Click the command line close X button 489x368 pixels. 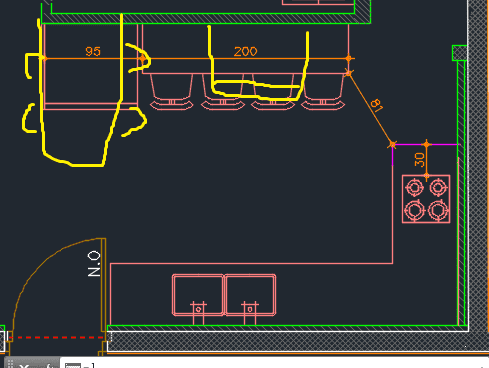(x=24, y=366)
